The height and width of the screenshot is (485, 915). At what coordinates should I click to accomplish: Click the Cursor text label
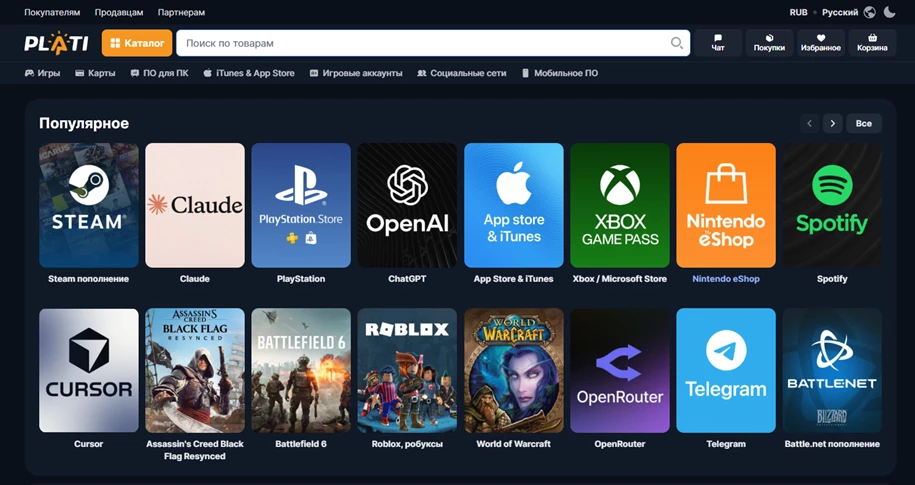[x=89, y=444]
